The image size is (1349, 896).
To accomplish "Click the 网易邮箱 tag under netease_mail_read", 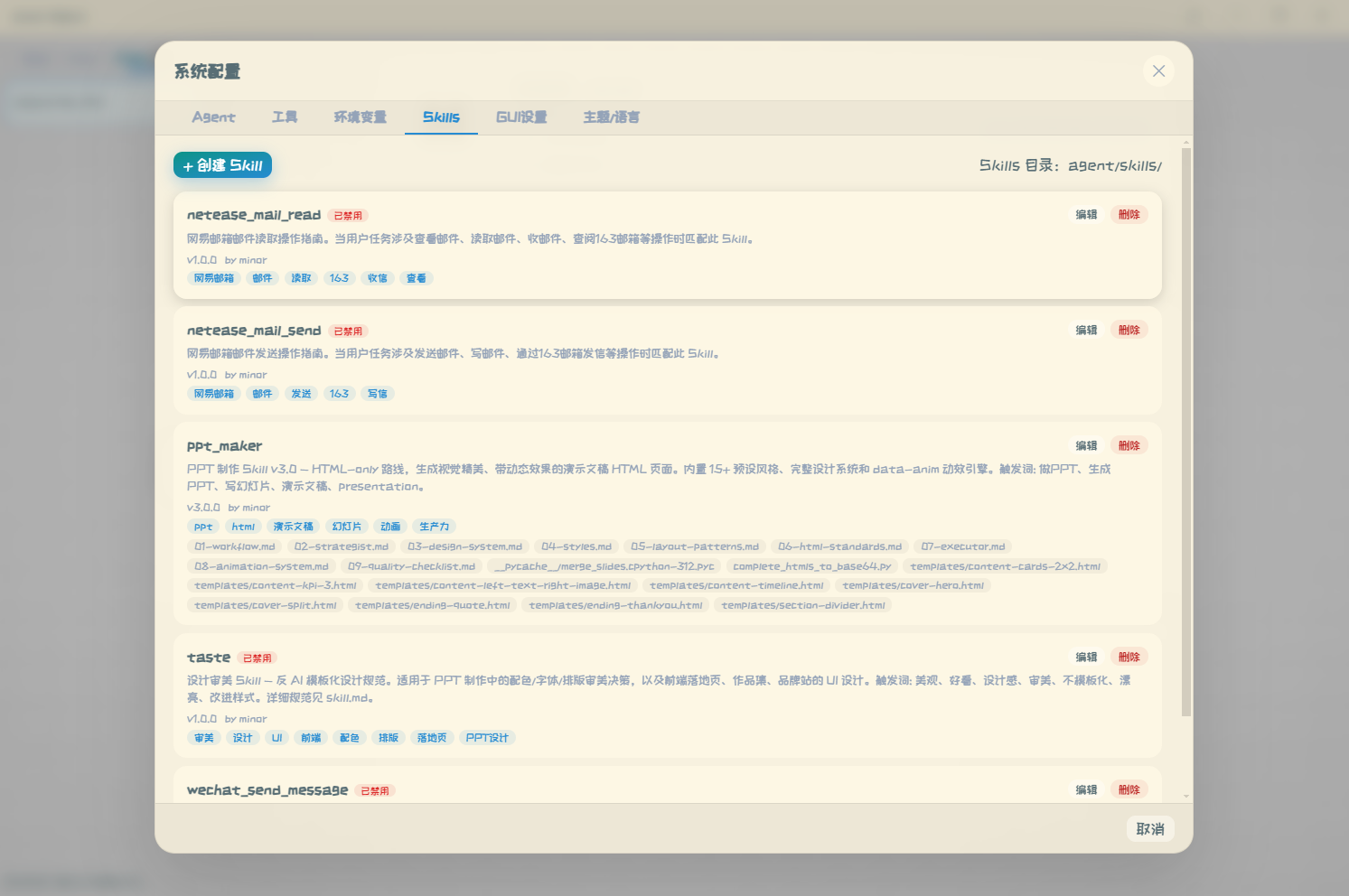I will (x=214, y=278).
